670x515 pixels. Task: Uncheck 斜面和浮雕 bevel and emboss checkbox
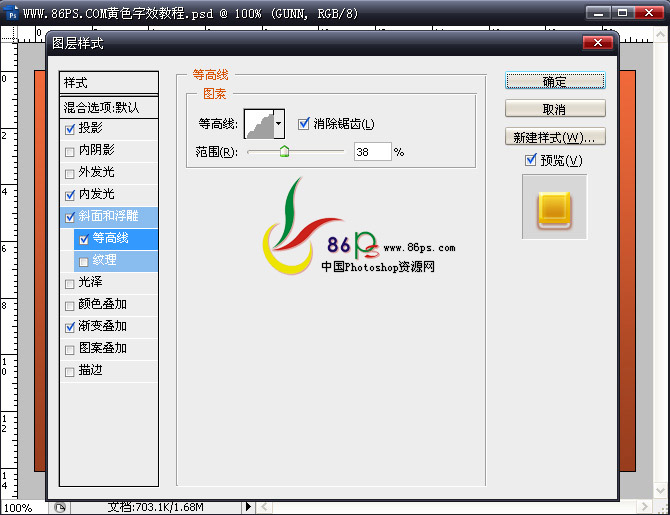[x=70, y=217]
